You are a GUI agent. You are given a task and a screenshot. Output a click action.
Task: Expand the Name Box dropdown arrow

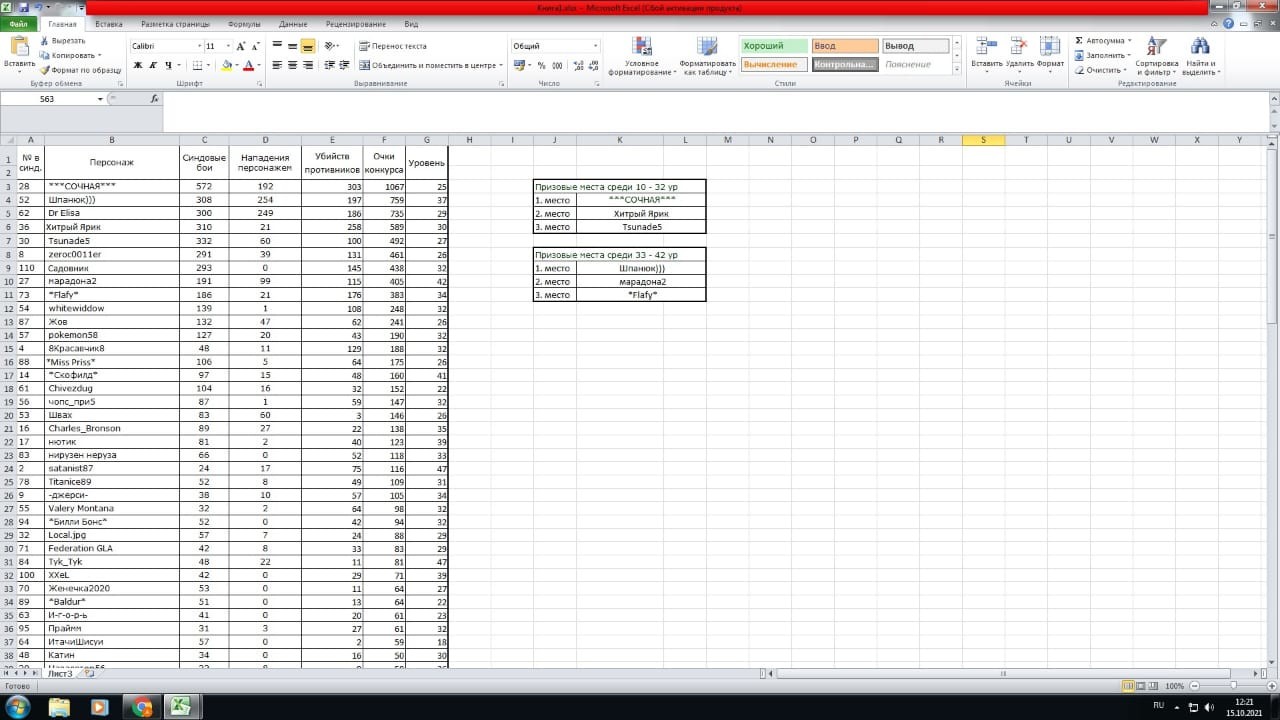100,99
